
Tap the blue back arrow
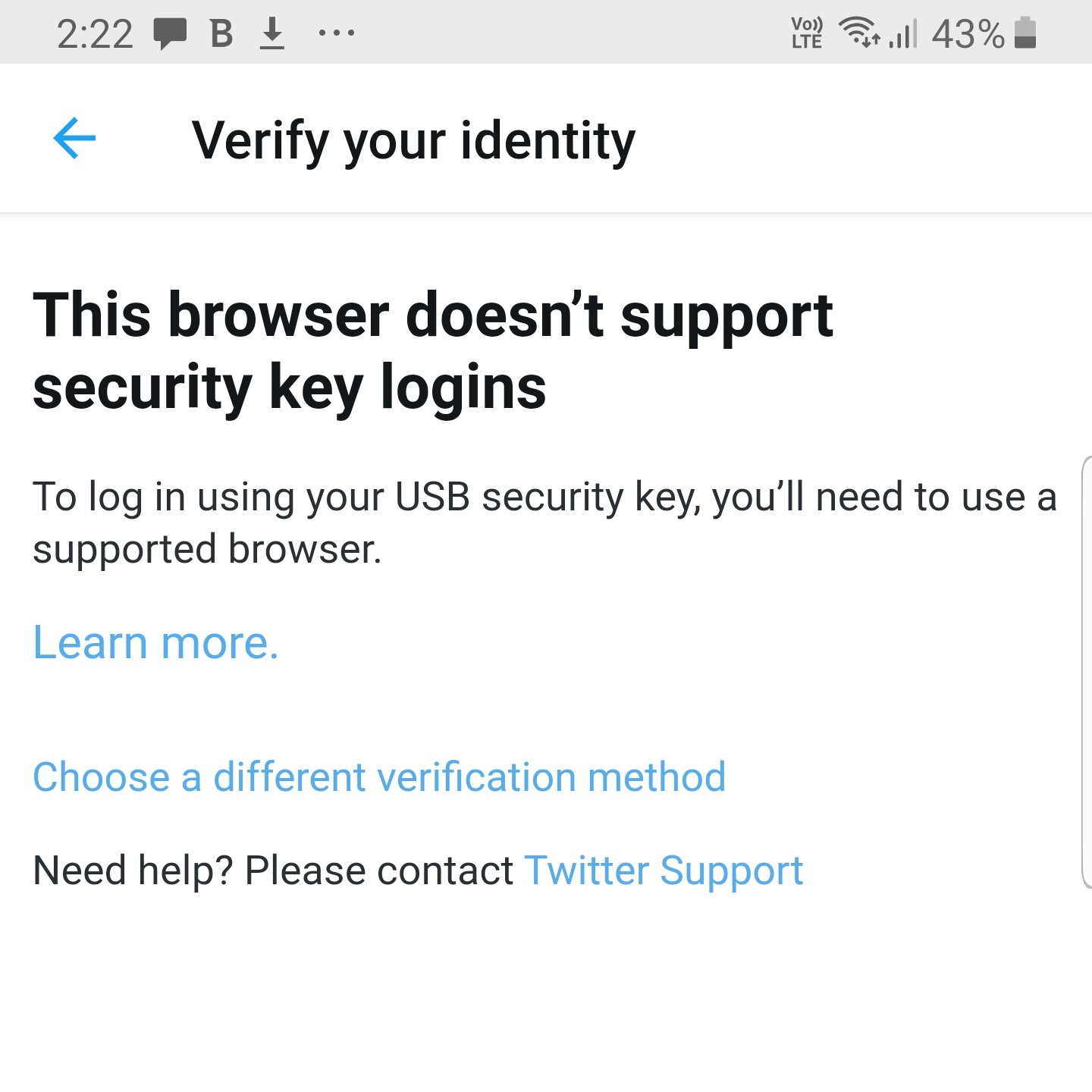click(74, 138)
